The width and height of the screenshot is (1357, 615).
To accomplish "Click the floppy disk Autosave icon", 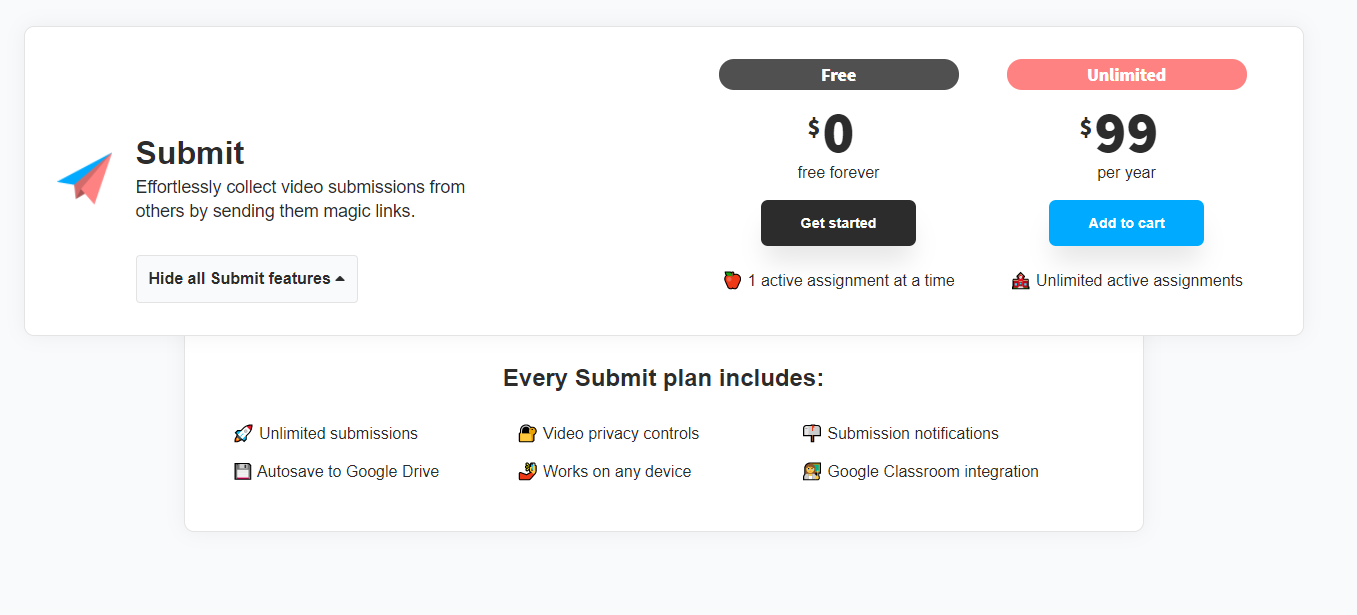I will [242, 471].
